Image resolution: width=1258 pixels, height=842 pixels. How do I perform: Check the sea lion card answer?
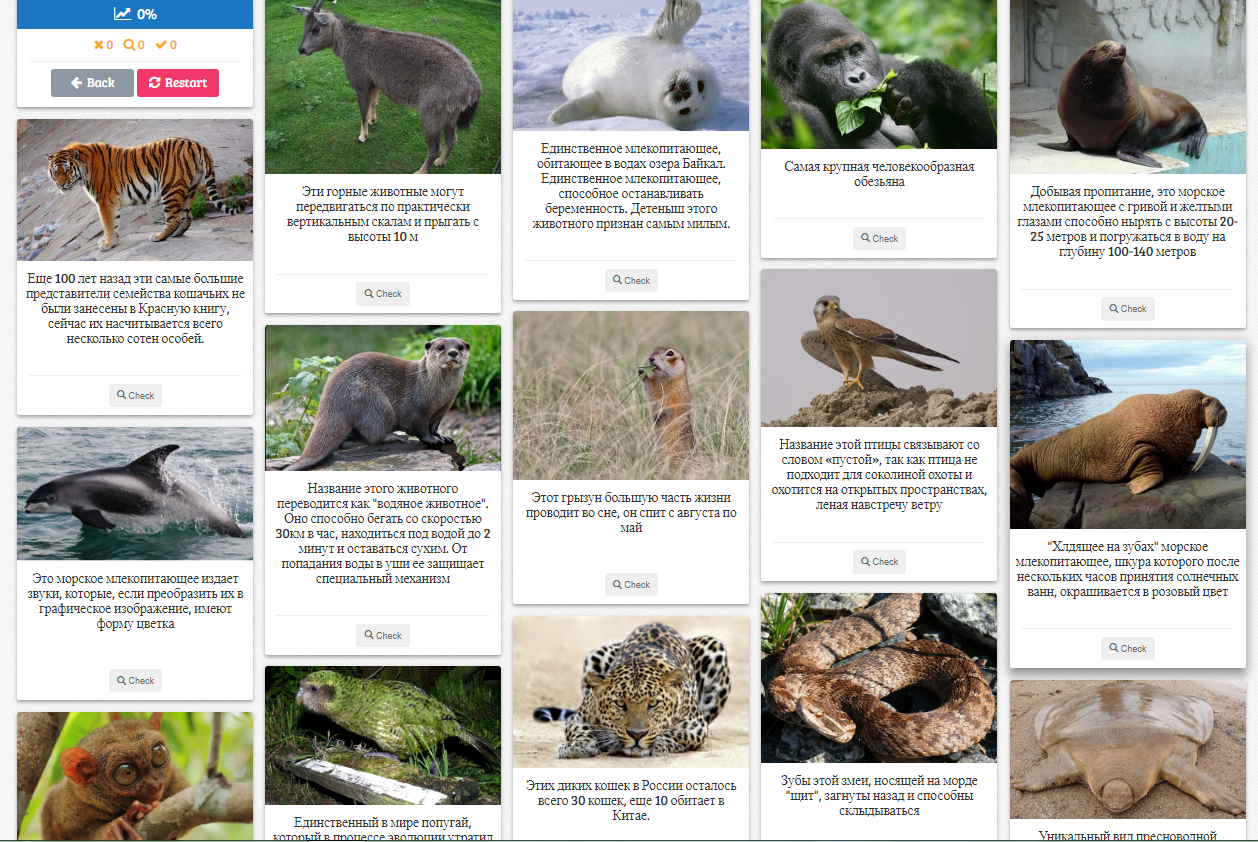(1128, 308)
